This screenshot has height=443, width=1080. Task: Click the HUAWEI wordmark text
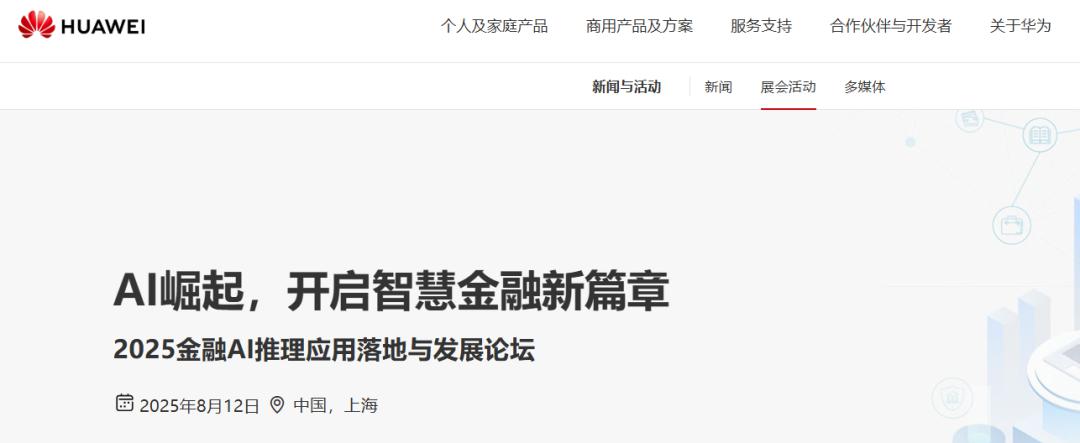(103, 27)
